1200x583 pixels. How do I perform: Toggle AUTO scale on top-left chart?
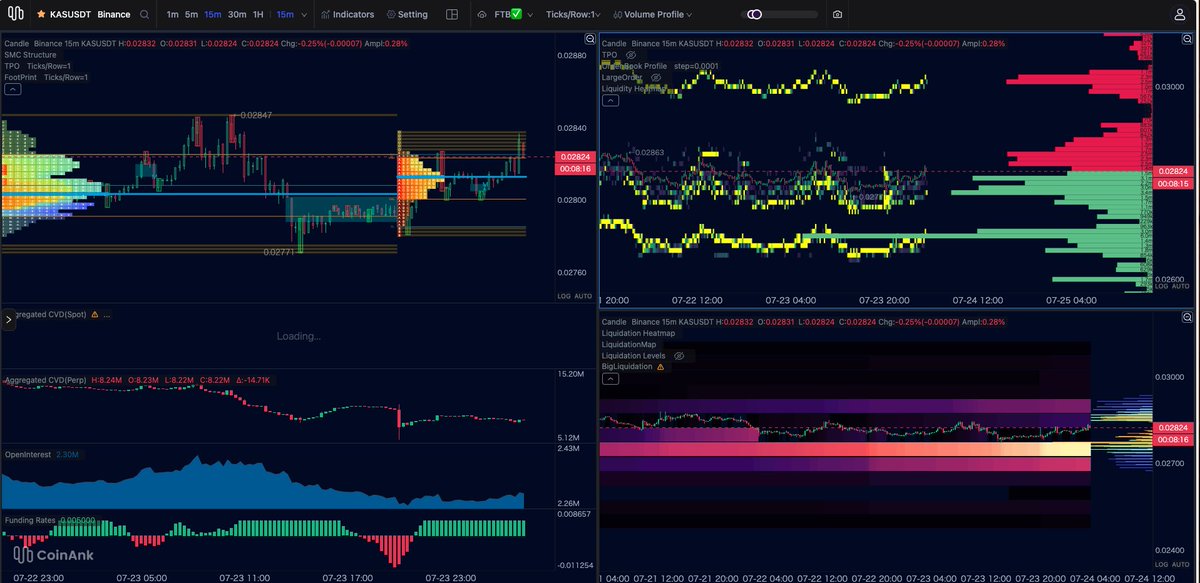(x=584, y=297)
